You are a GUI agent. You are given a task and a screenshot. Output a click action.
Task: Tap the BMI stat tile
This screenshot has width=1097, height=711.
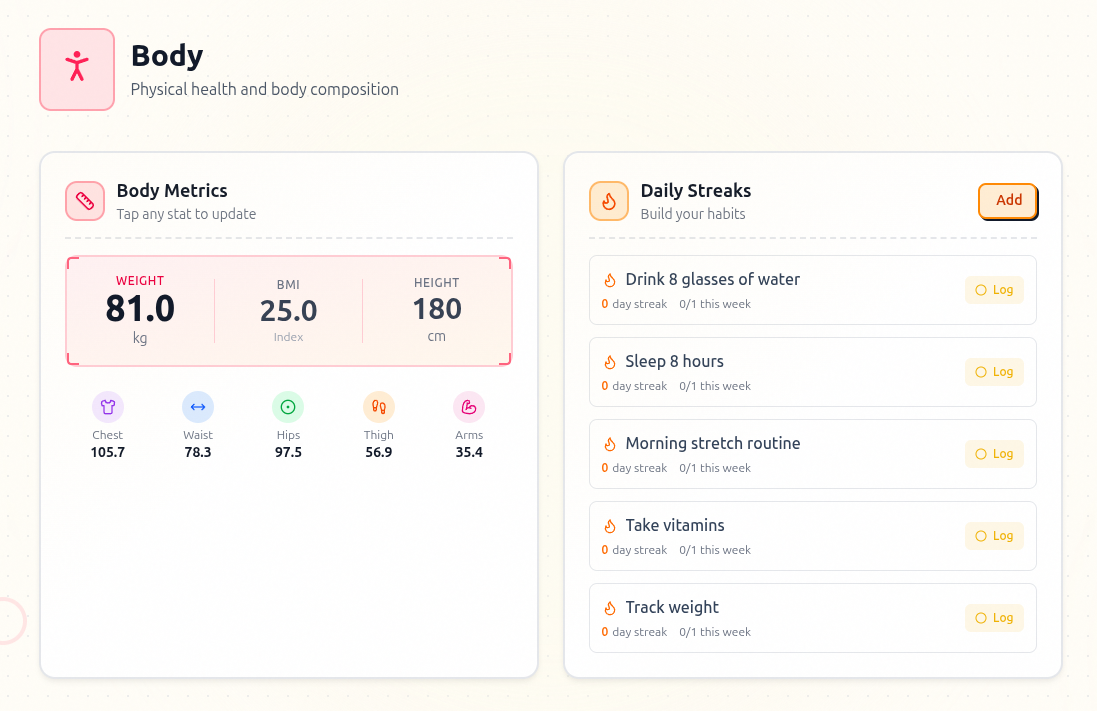(288, 309)
